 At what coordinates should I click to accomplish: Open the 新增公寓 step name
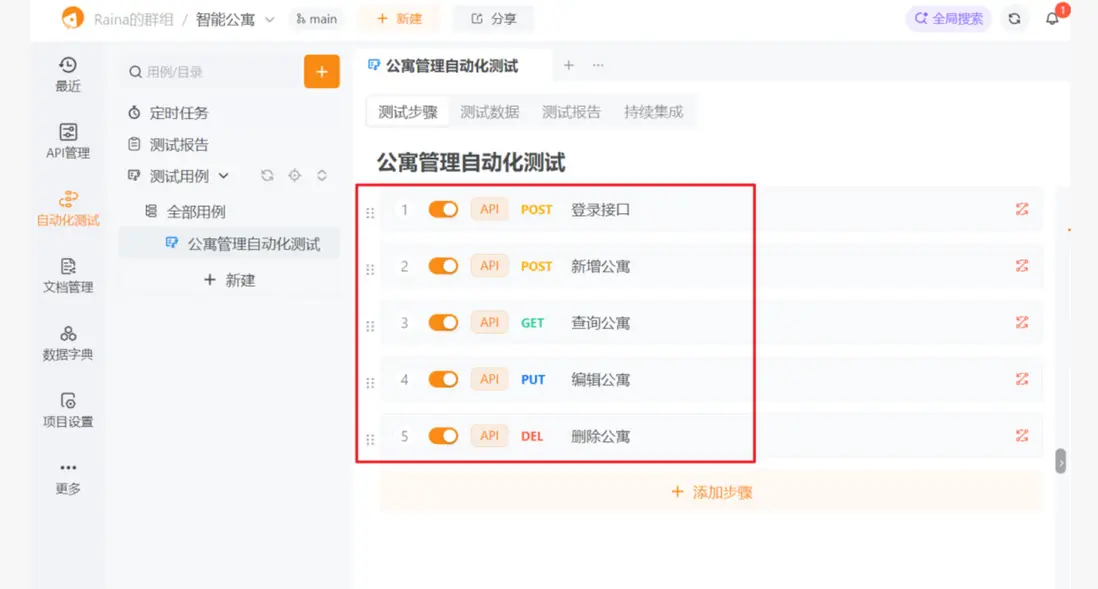pos(600,266)
